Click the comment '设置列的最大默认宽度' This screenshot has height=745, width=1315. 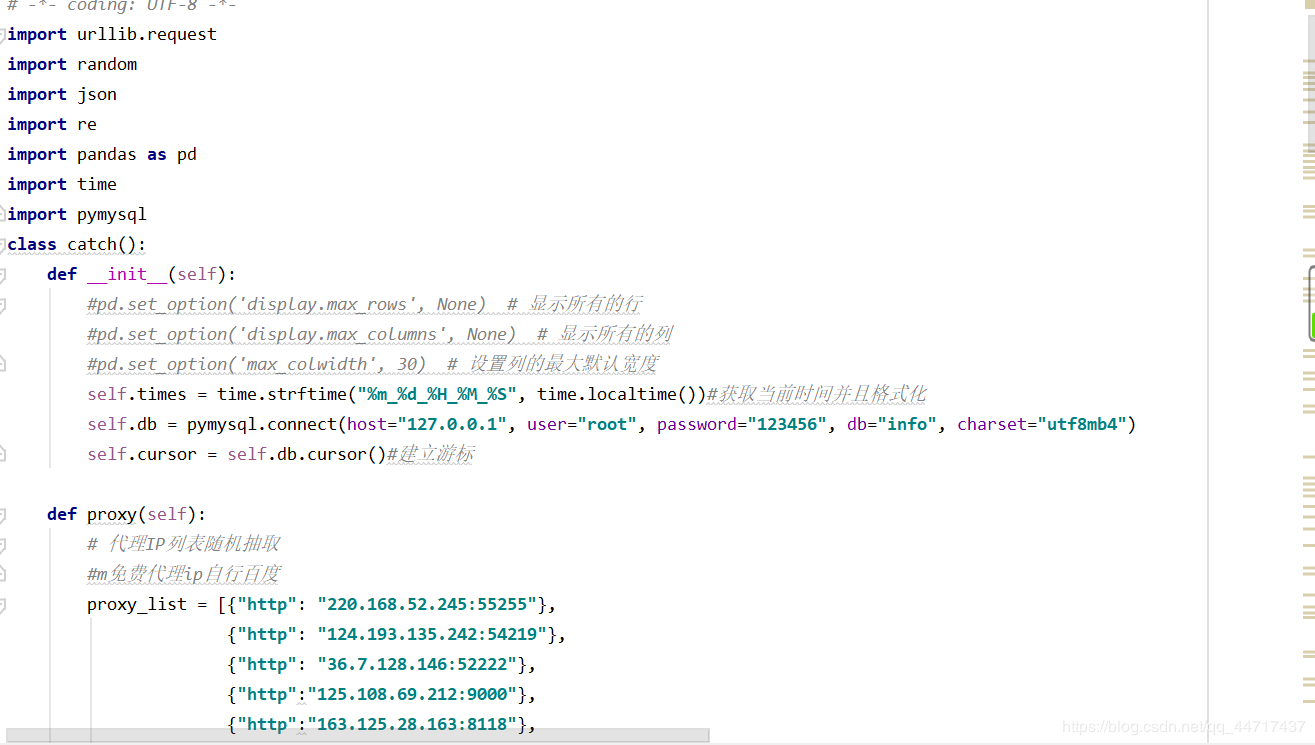click(x=563, y=364)
